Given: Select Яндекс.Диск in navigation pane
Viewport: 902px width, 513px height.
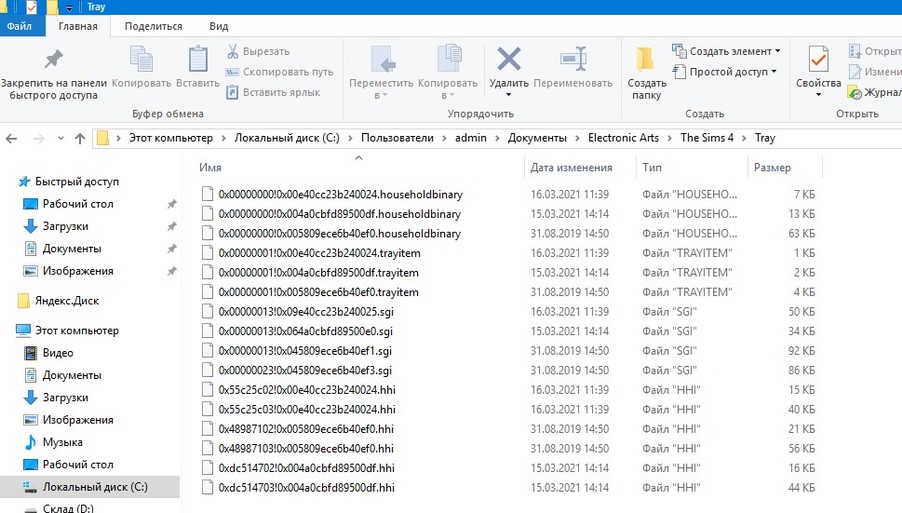Looking at the screenshot, I should pos(68,300).
